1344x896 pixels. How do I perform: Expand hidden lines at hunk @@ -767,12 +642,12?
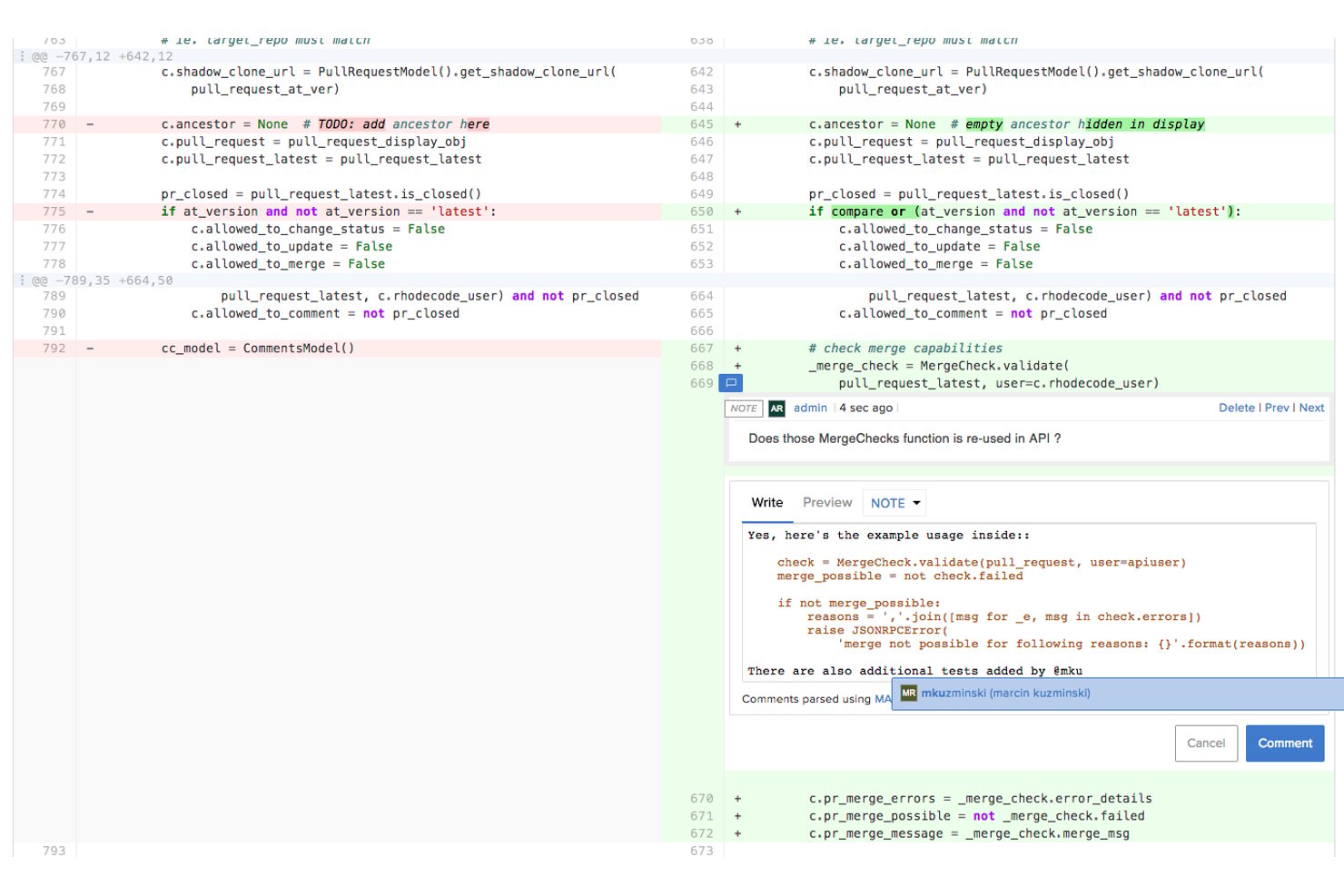22,56
